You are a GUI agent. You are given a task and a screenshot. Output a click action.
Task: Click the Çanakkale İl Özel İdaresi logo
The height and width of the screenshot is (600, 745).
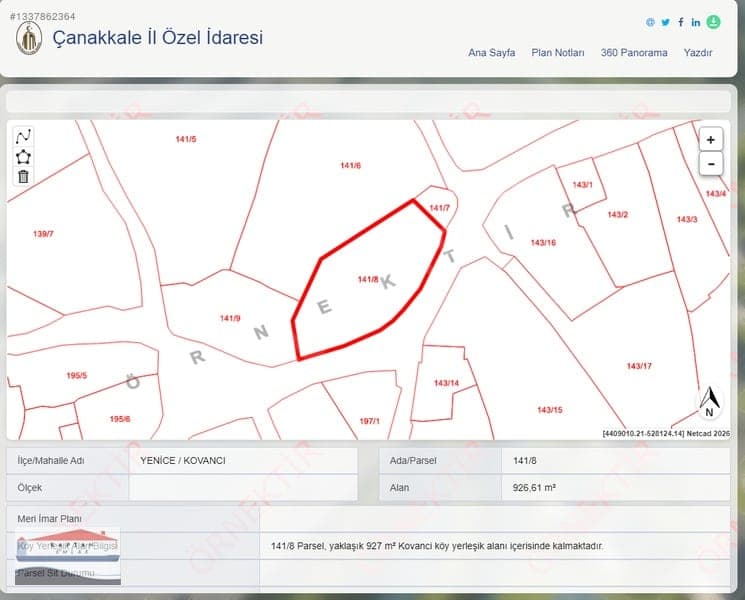[29, 38]
